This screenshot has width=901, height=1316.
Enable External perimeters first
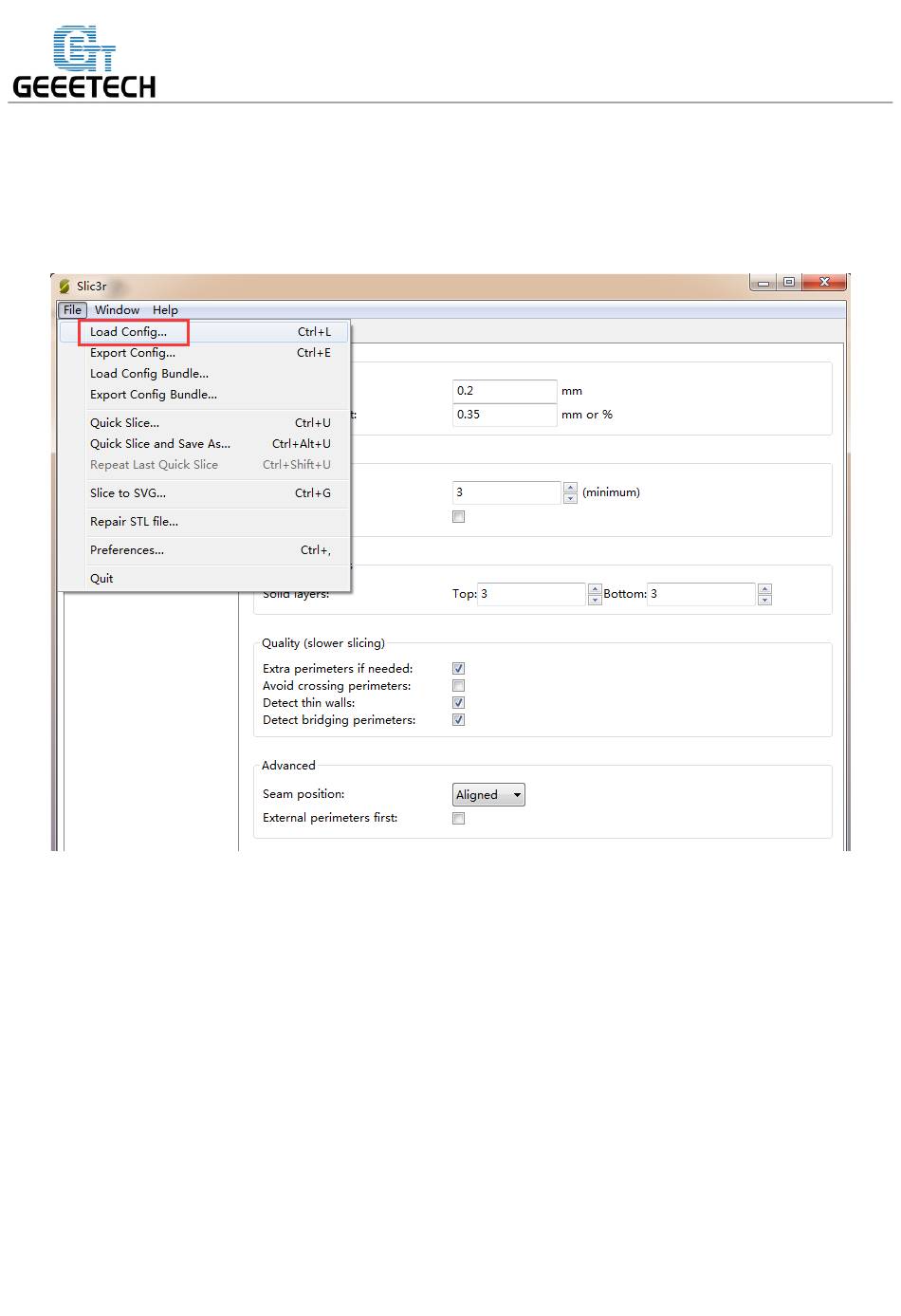click(x=459, y=819)
